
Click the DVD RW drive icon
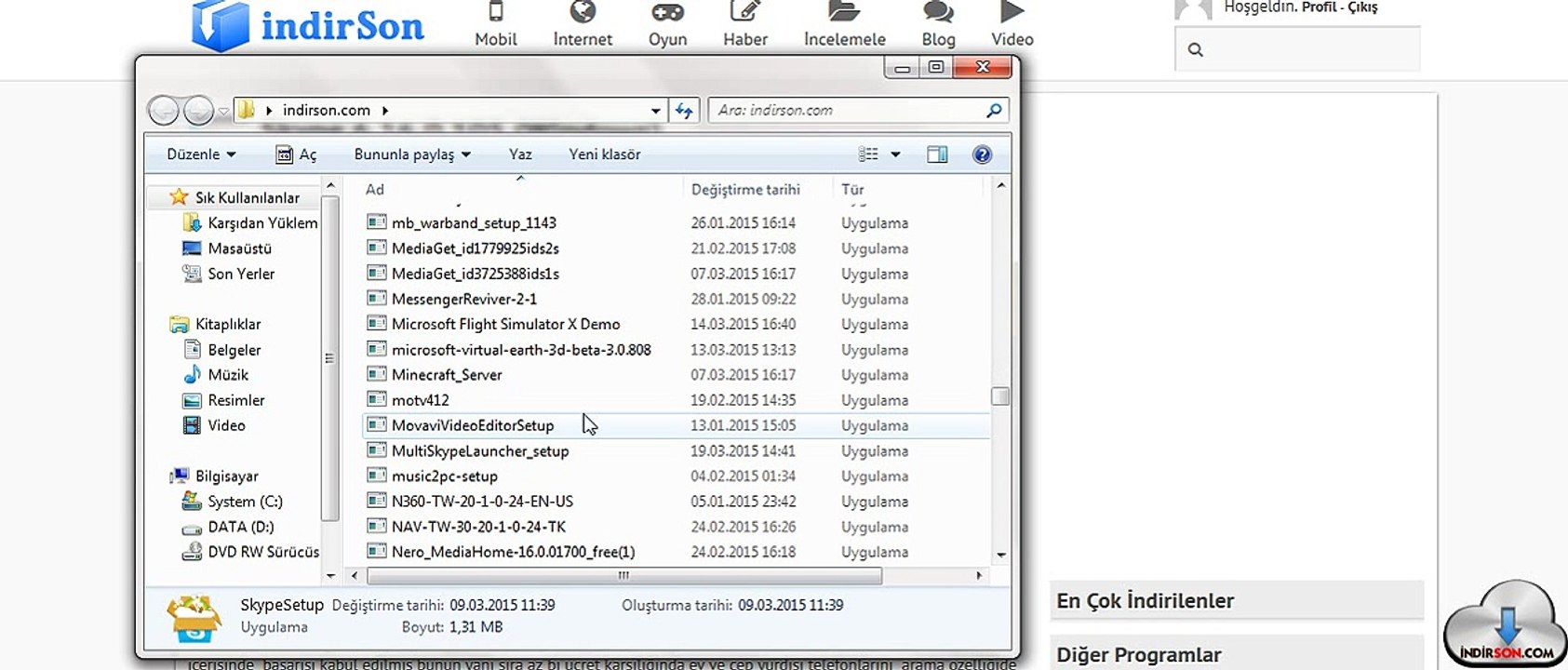[192, 552]
